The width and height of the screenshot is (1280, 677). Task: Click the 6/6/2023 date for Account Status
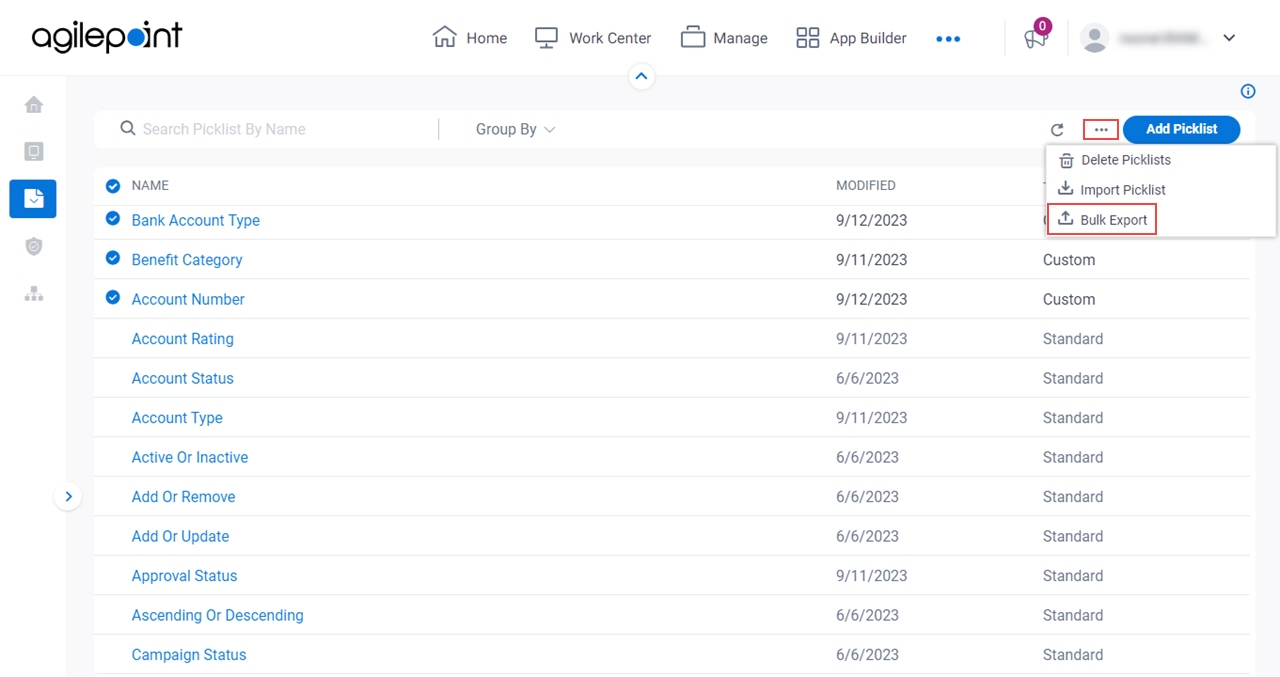coord(867,378)
